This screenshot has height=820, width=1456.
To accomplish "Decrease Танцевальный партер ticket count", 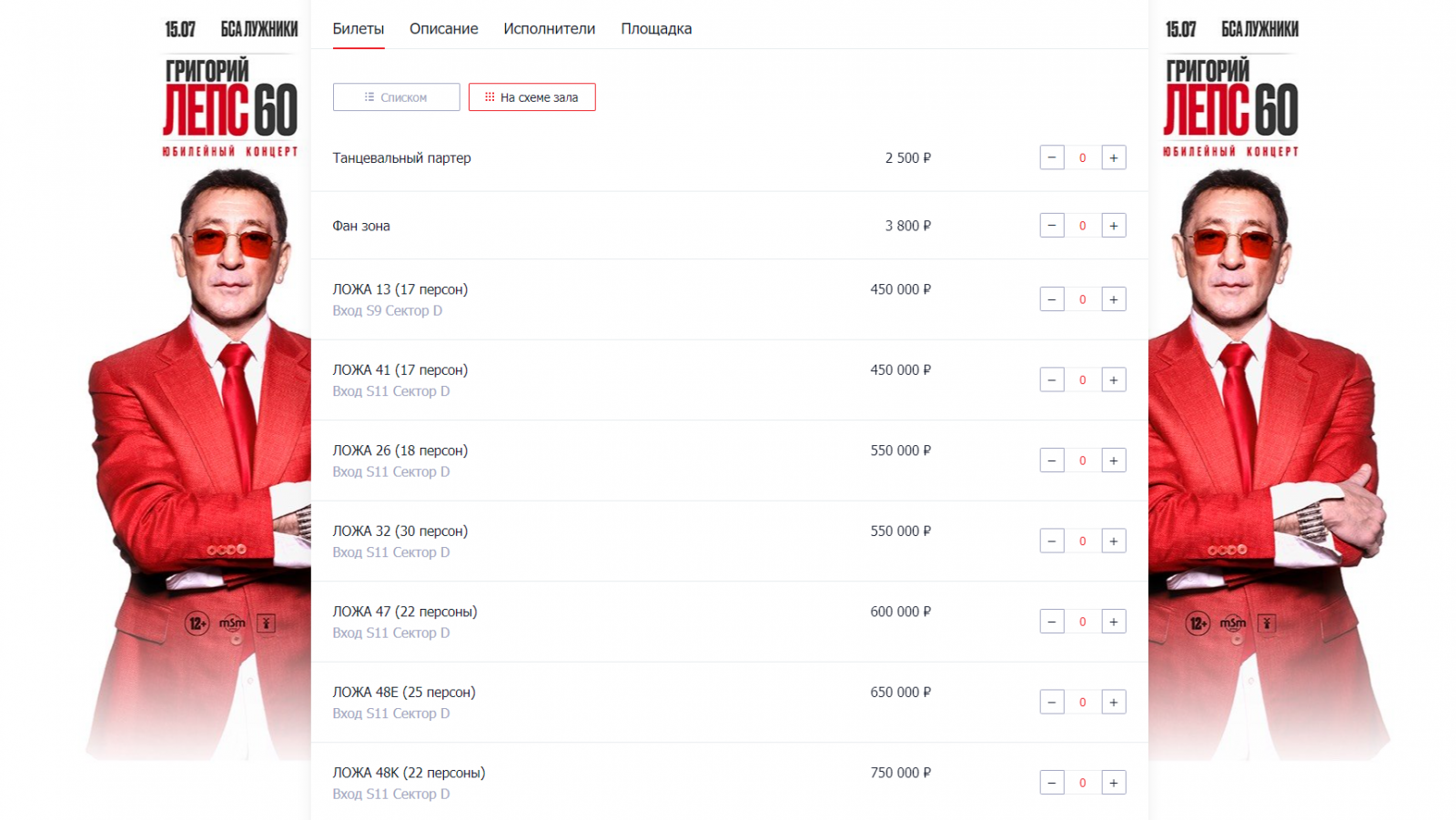I will pos(1052,157).
